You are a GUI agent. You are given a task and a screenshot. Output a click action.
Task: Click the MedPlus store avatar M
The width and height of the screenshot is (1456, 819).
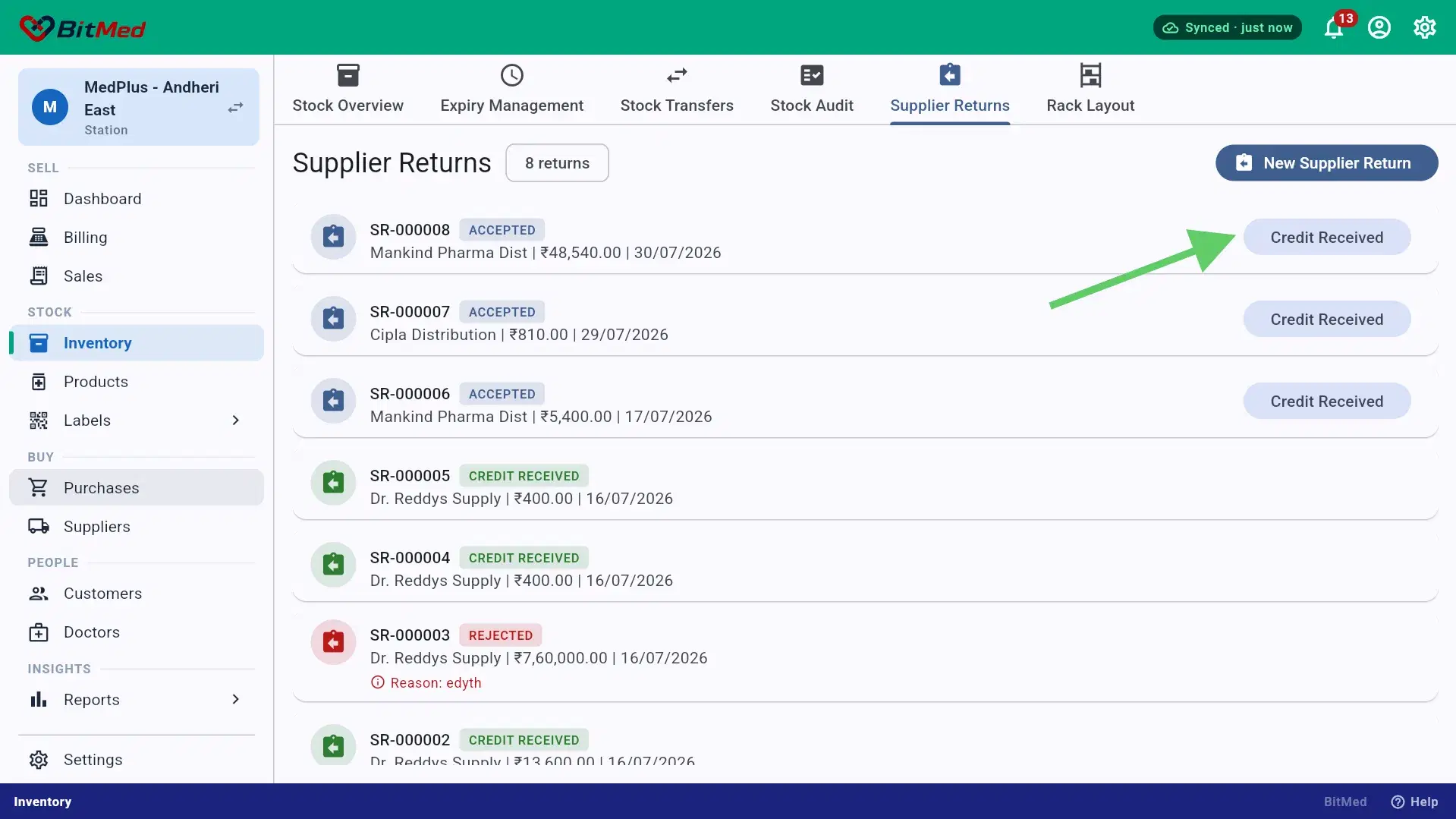pyautogui.click(x=50, y=107)
